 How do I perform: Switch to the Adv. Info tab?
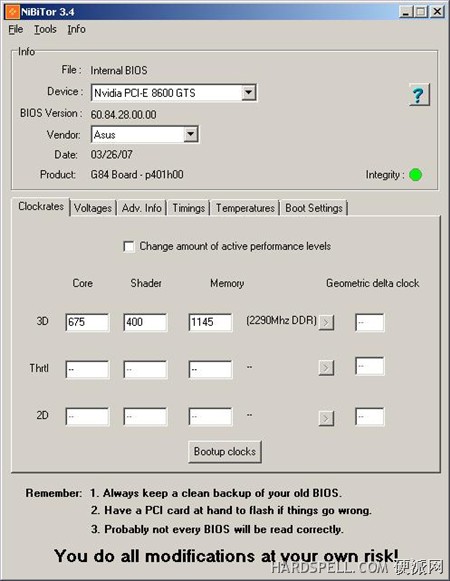[142, 208]
